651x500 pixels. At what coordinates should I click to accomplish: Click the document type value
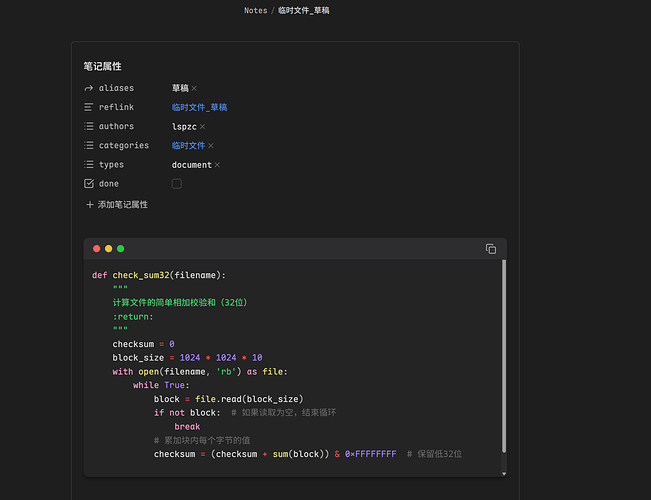click(x=192, y=165)
